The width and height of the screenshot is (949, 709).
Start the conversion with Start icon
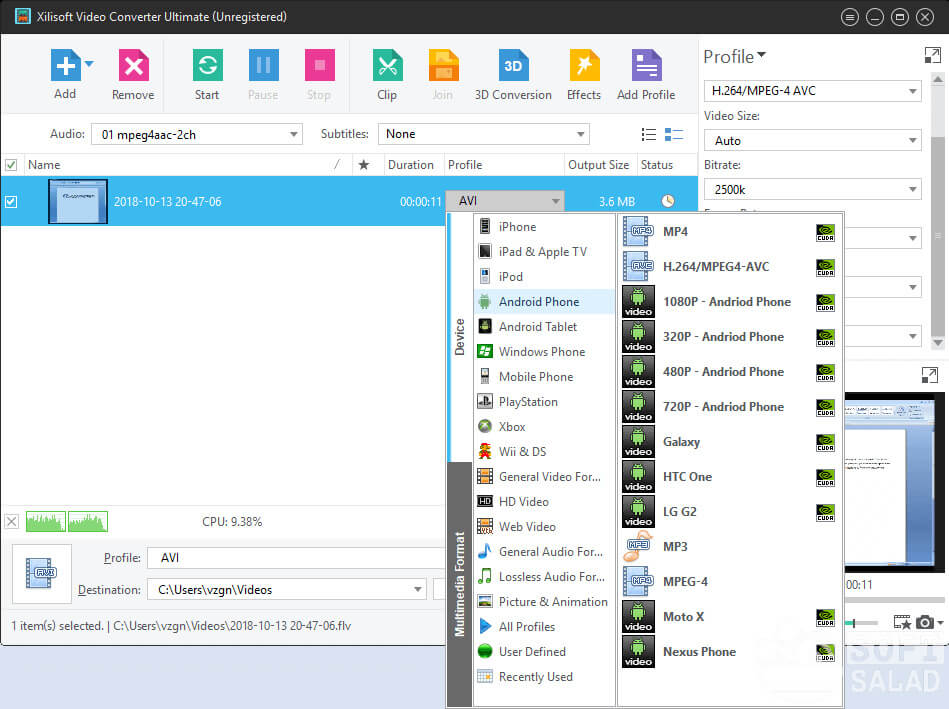207,67
